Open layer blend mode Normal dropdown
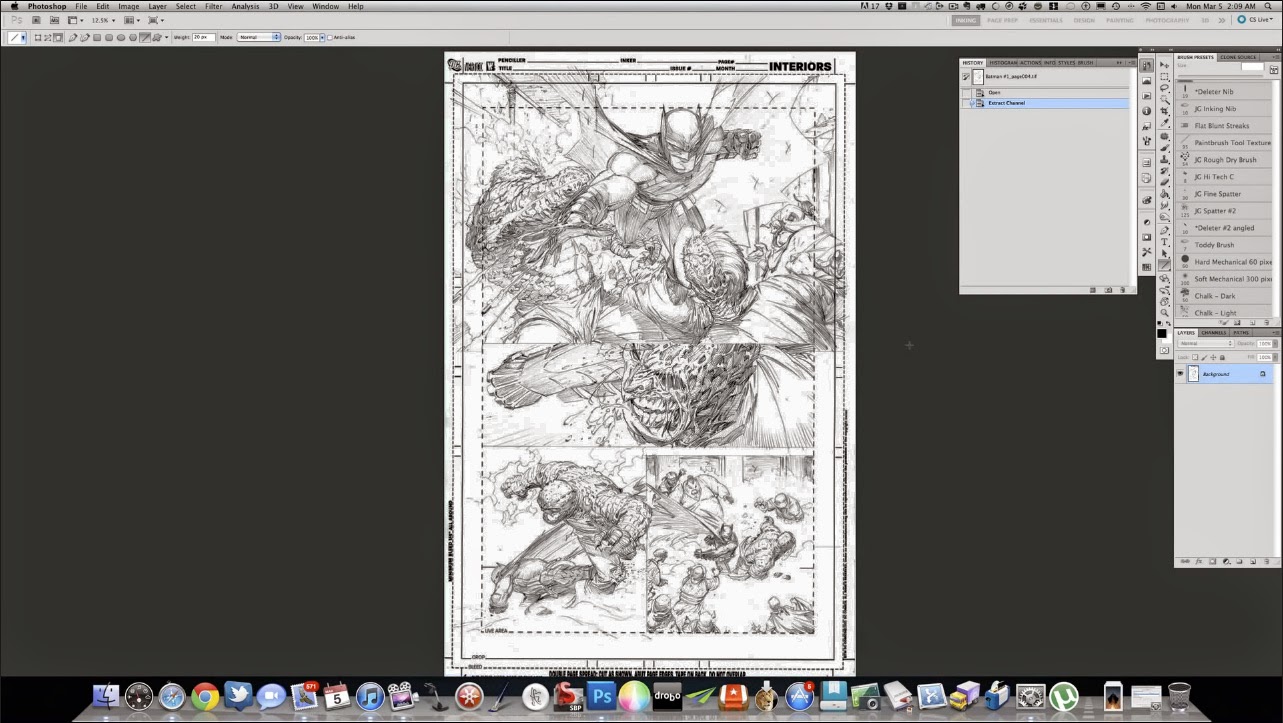 1206,343
